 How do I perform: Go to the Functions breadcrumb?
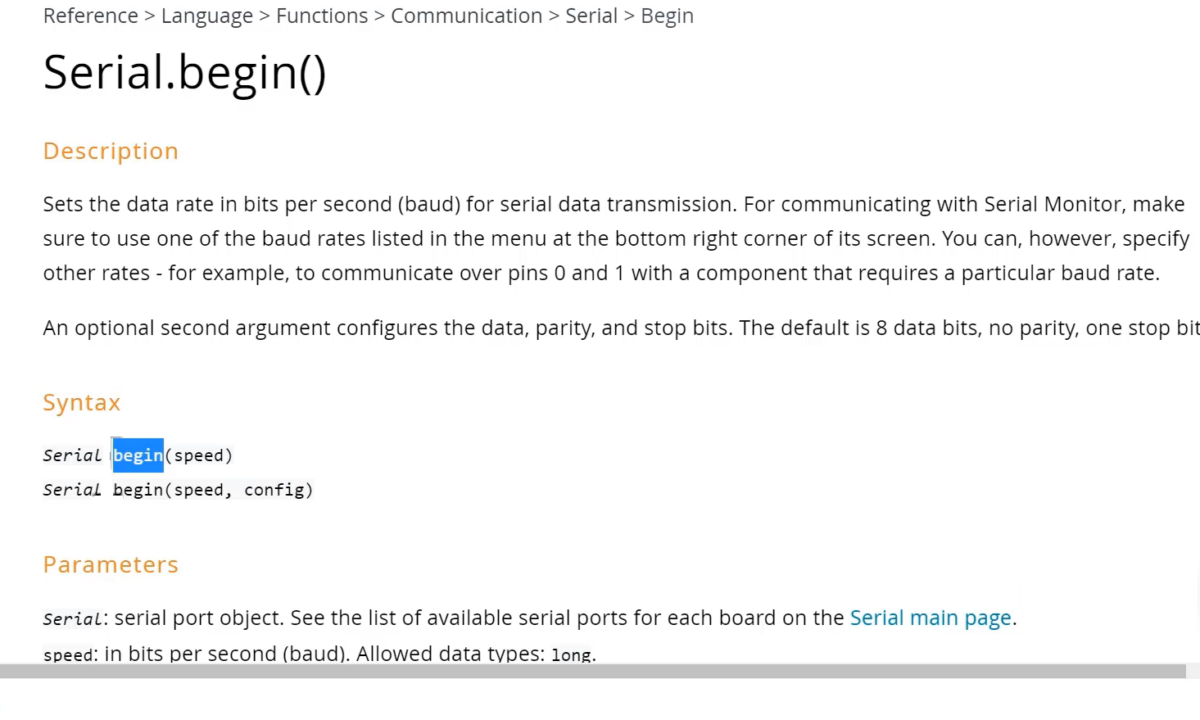(x=321, y=16)
